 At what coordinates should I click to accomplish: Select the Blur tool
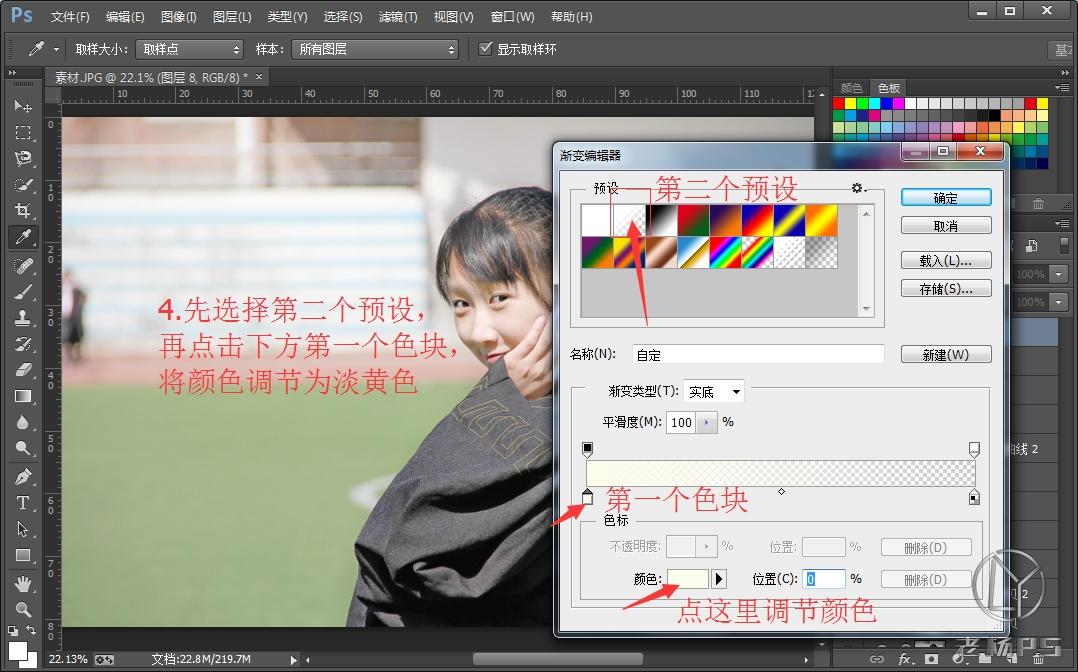(23, 422)
